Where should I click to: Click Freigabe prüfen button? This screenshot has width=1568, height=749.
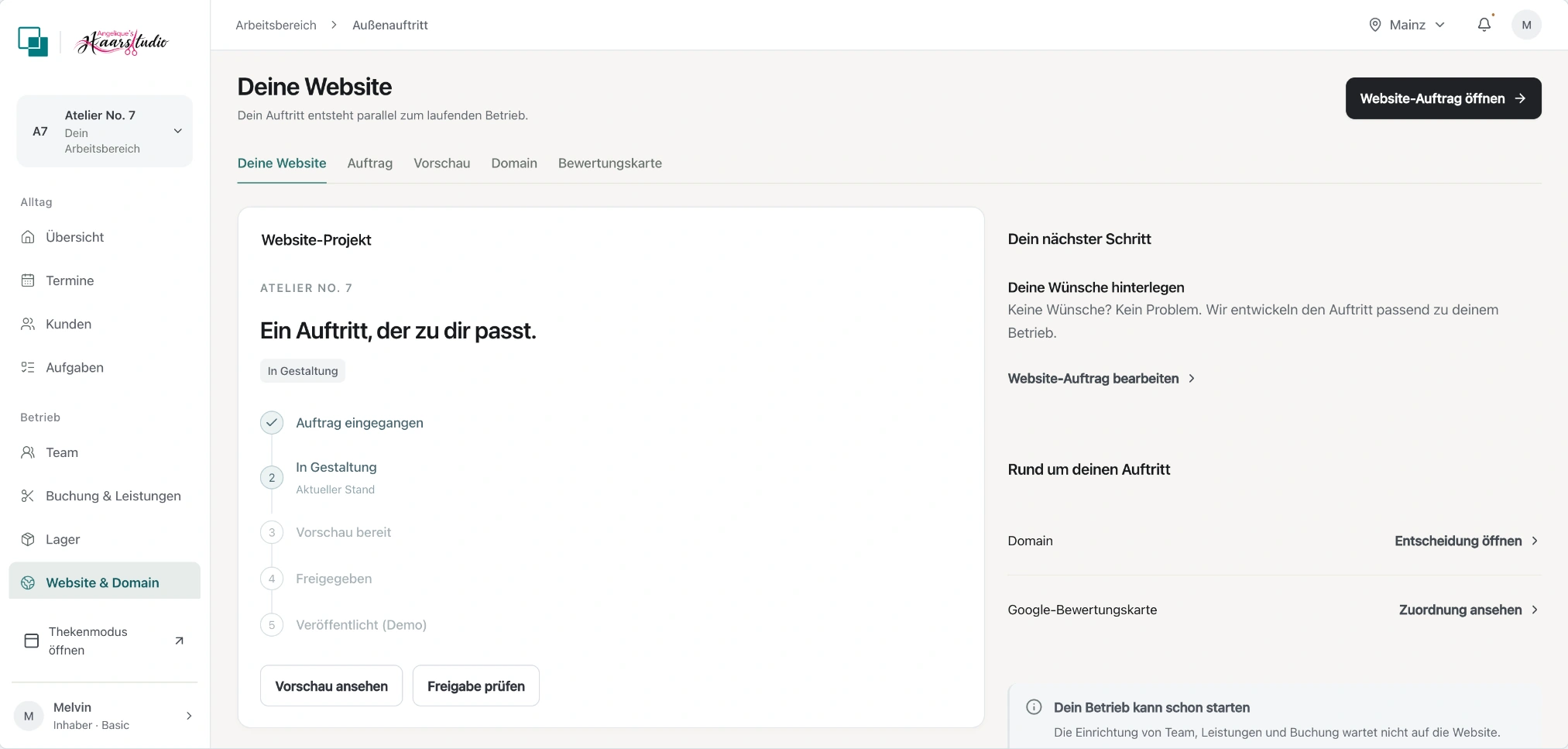click(x=476, y=686)
